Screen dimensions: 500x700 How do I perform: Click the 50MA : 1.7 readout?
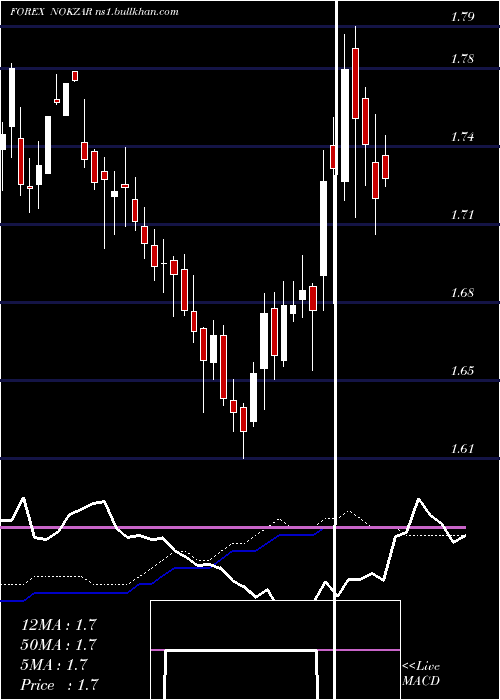(x=59, y=645)
